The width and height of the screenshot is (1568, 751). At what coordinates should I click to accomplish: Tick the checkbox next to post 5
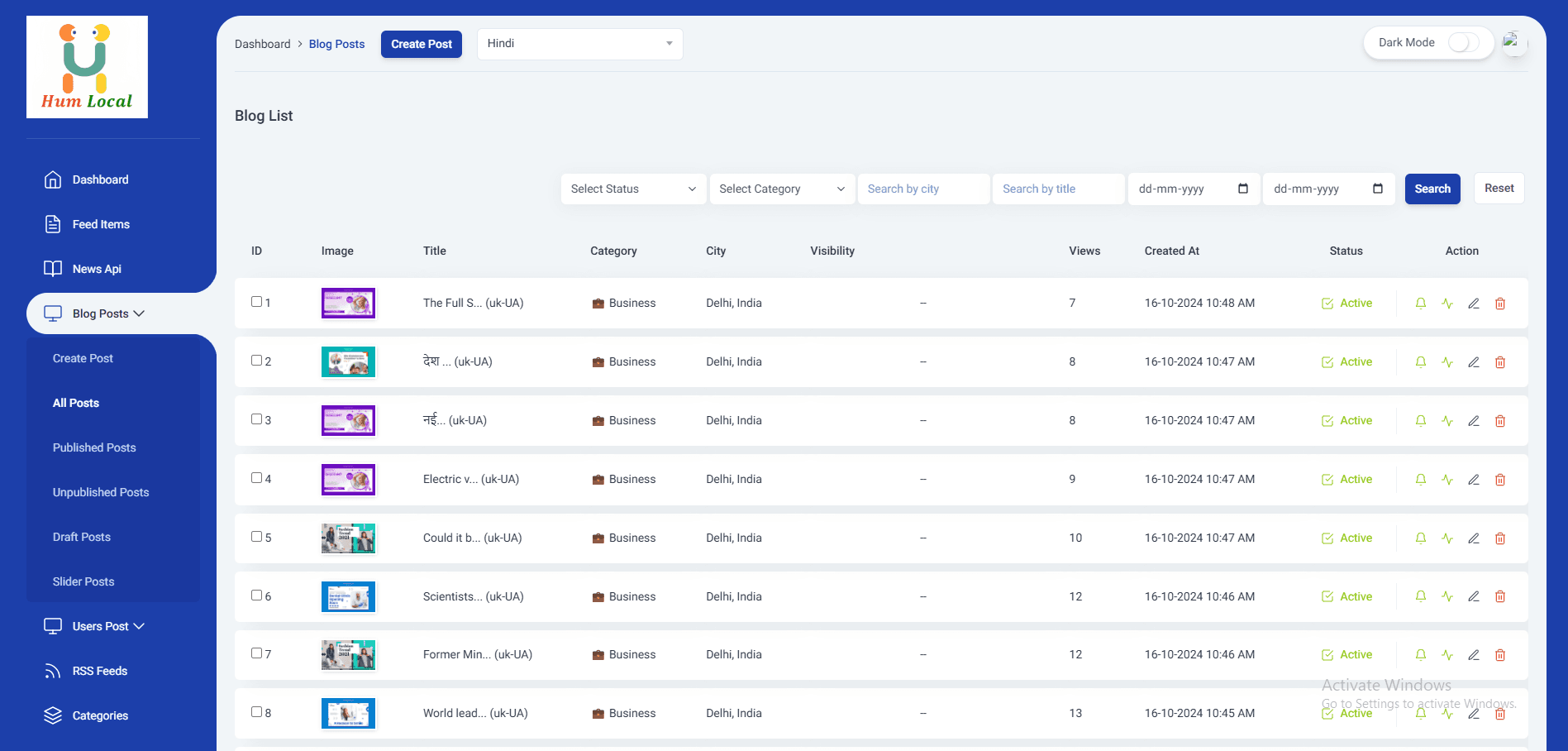pyautogui.click(x=256, y=536)
